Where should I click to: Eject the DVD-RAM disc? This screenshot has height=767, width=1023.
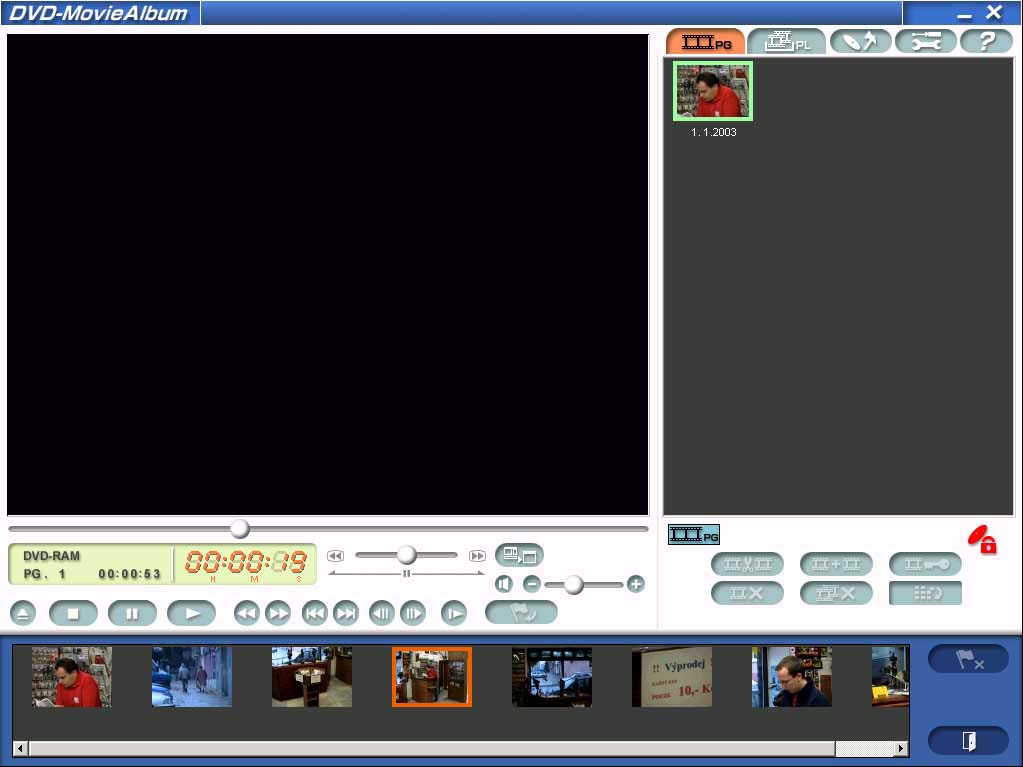[x=24, y=613]
